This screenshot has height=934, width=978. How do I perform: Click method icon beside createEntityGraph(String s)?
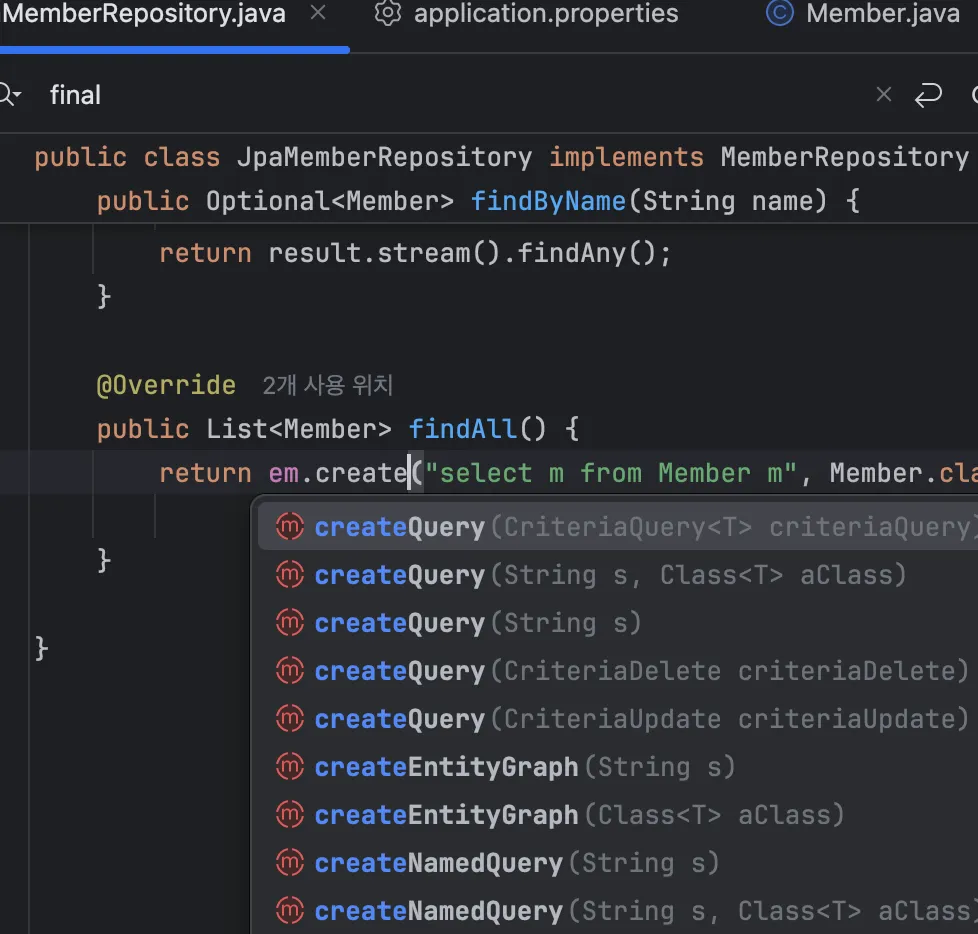pyautogui.click(x=290, y=767)
